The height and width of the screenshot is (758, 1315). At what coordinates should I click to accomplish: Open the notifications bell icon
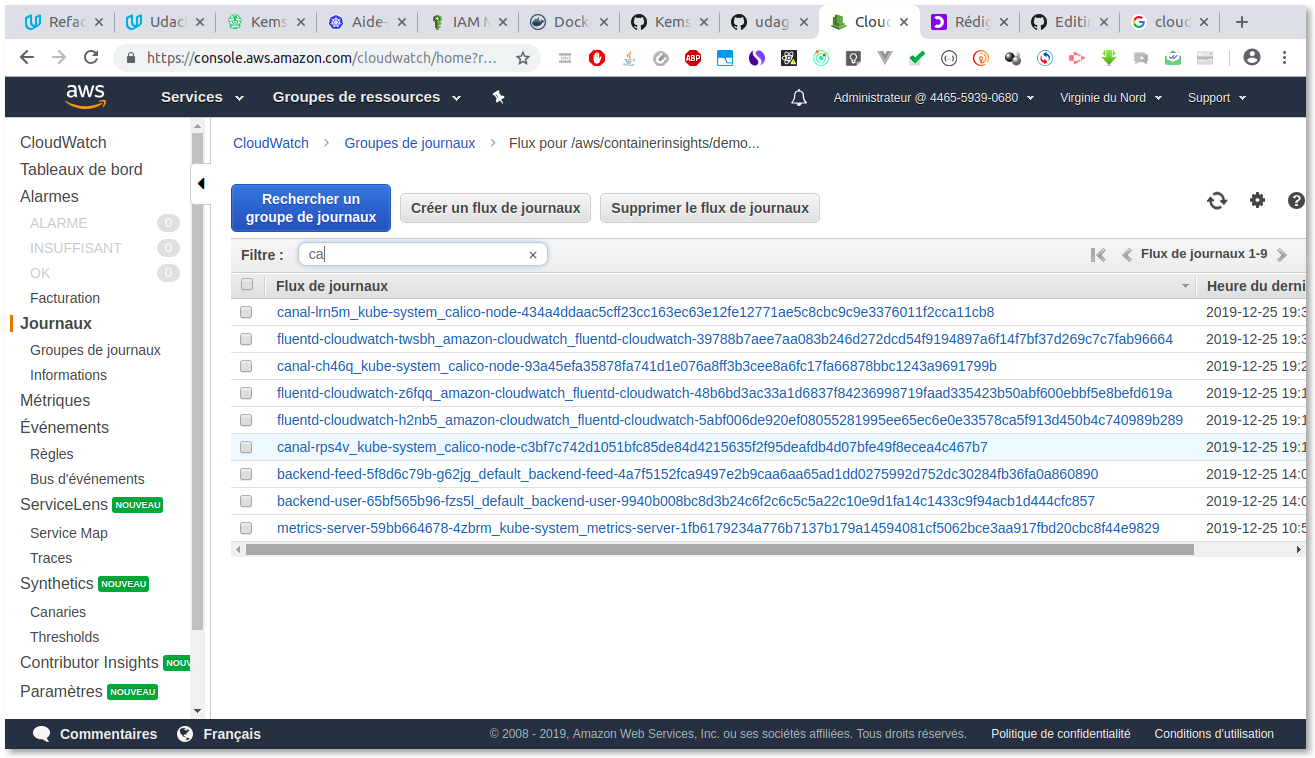[x=799, y=98]
